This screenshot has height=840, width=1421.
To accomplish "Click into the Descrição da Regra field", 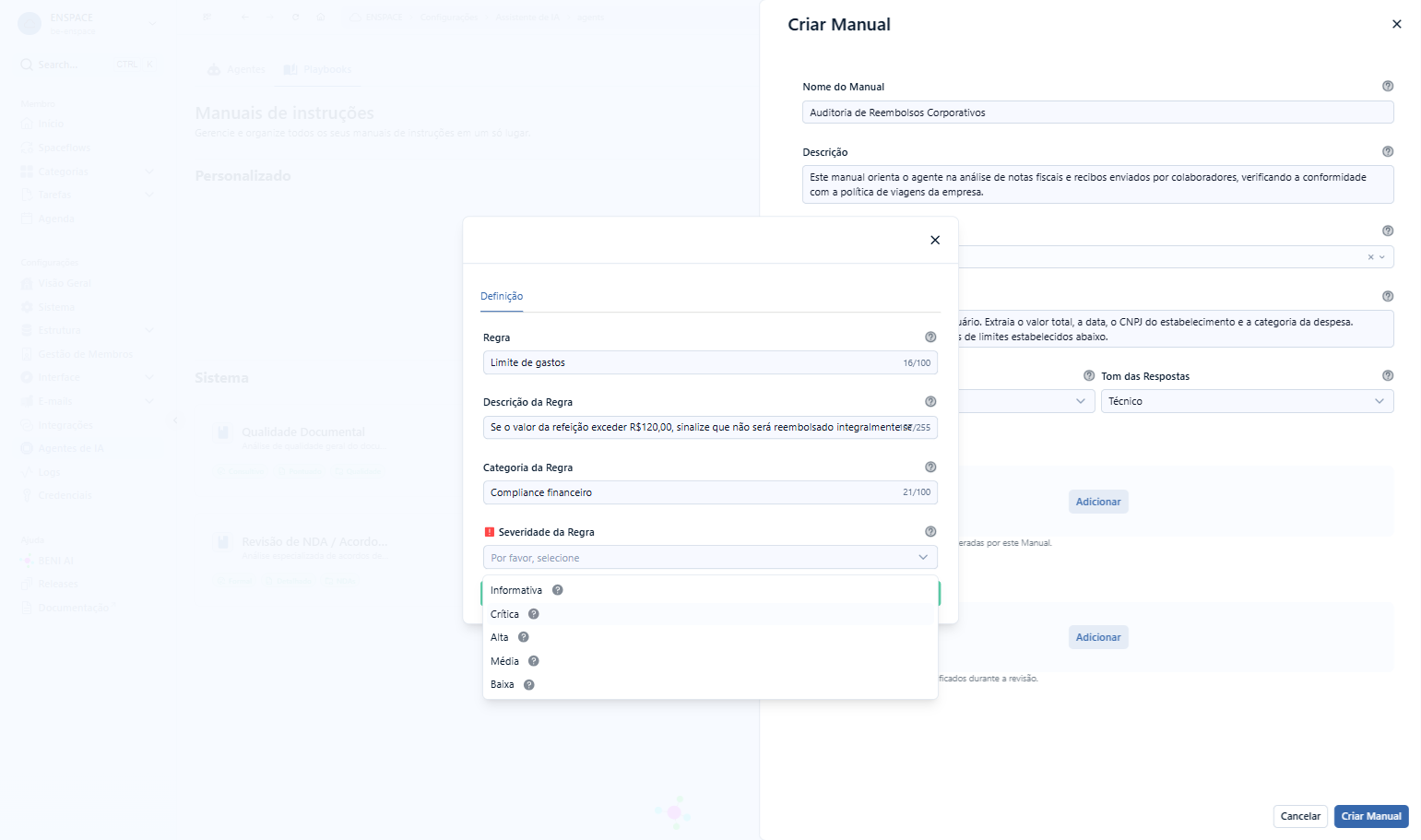I will point(710,427).
